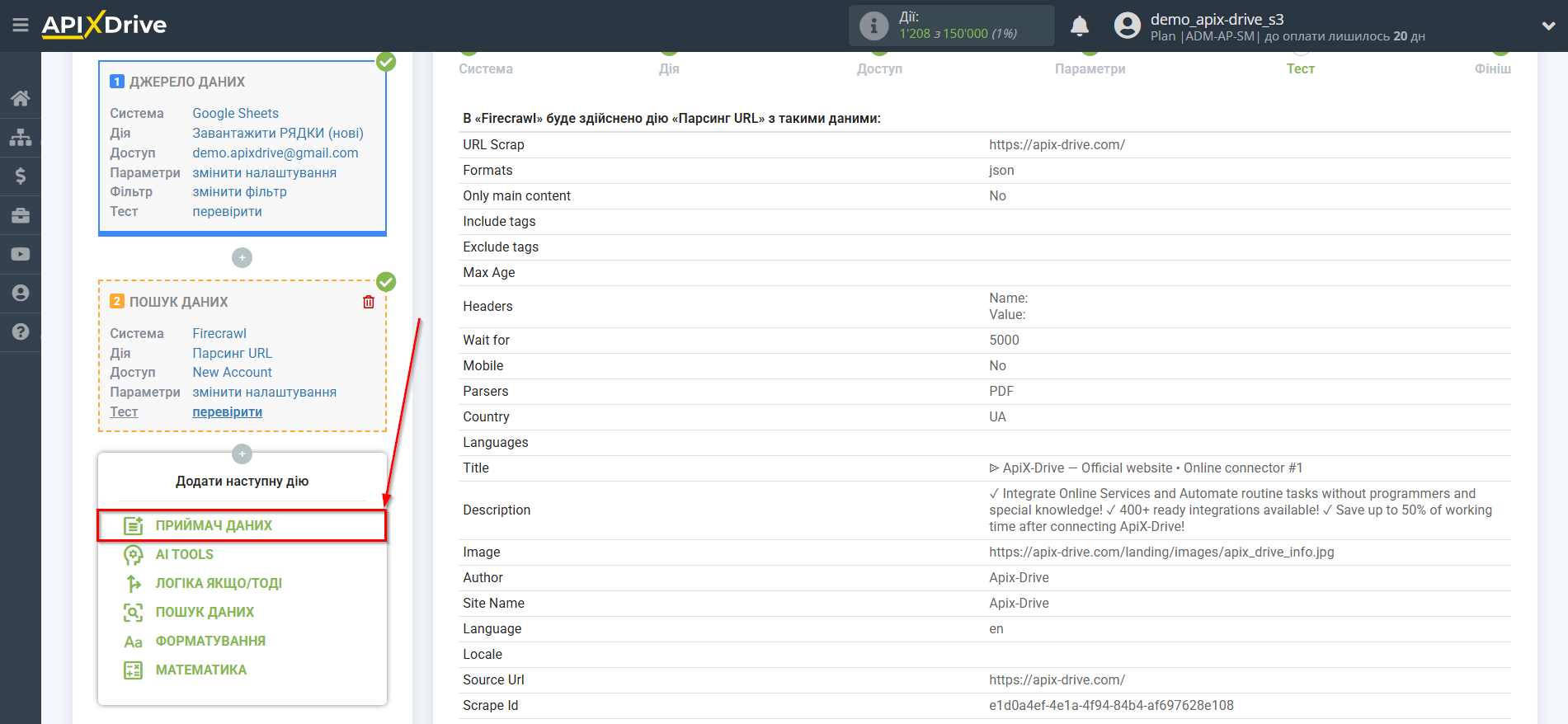
Task: Select AI TOOLS menu item
Action: [184, 555]
